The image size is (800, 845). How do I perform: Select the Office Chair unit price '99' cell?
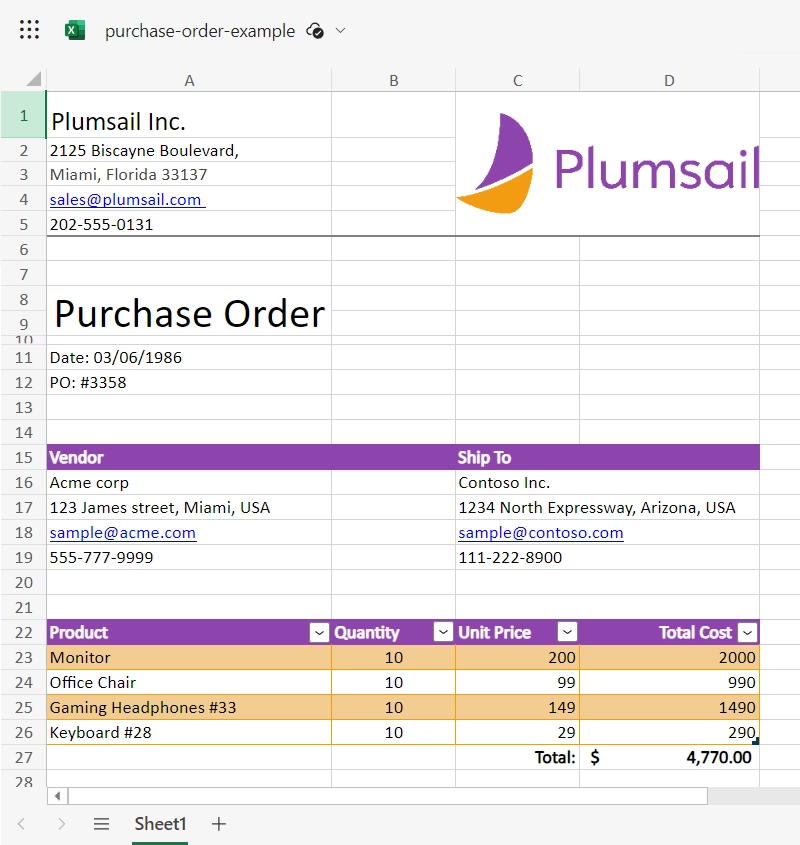[518, 682]
